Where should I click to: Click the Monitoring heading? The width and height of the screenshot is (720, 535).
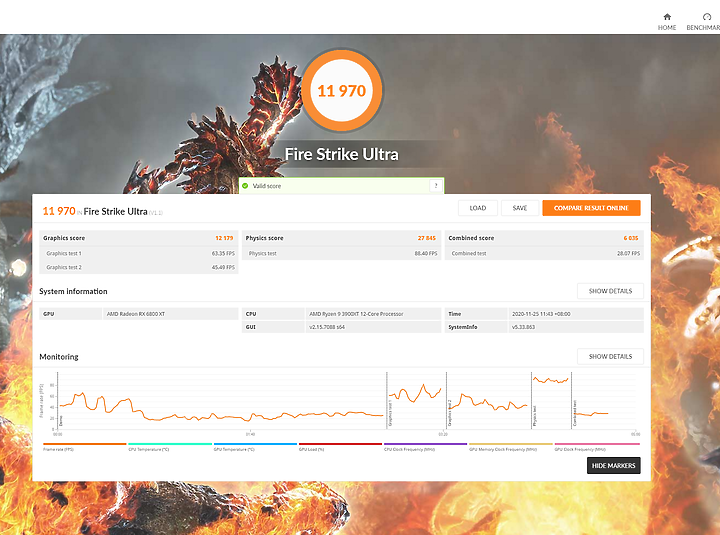coord(59,357)
